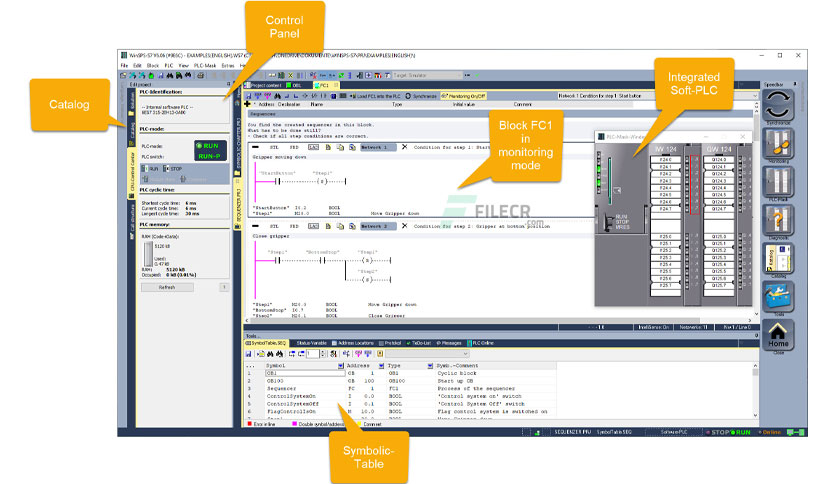
Task: Open the PLC-Mask menu
Action: [205, 66]
